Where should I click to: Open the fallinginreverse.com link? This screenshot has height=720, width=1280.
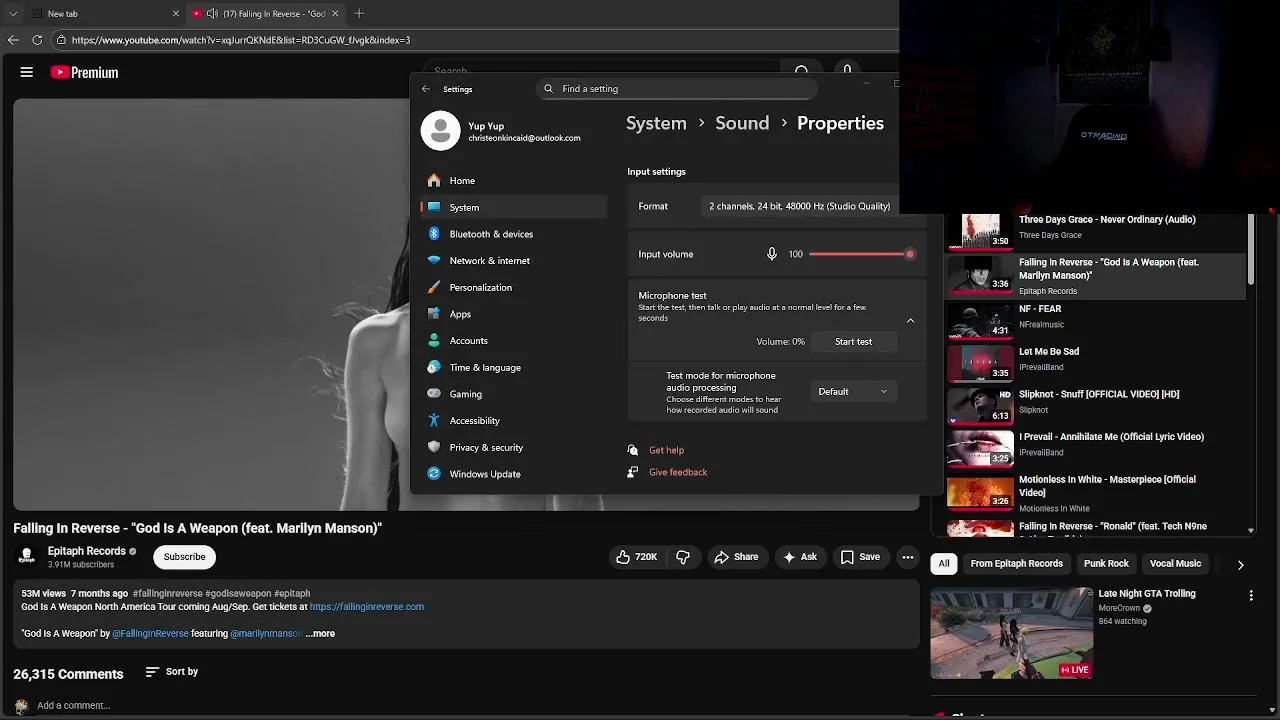pyautogui.click(x=367, y=607)
